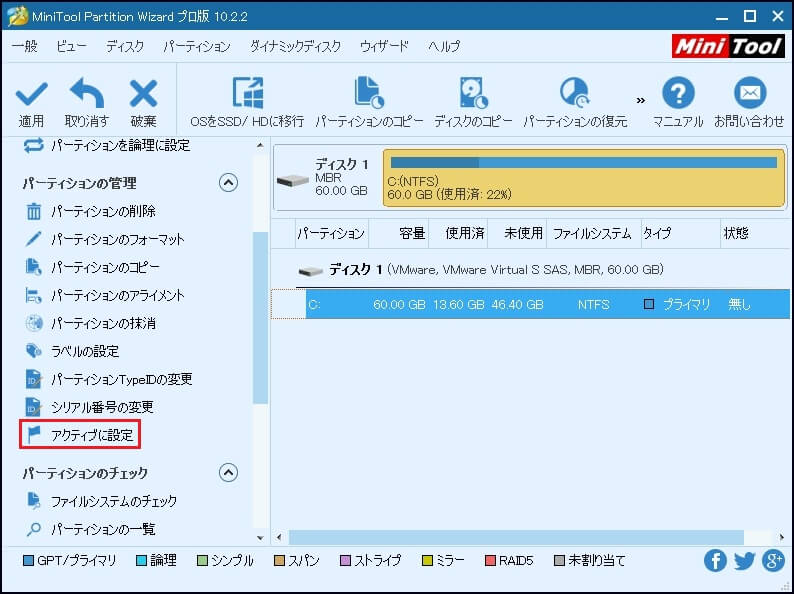This screenshot has width=794, height=594.
Task: Click the sidebar vertical scrollbar thumb
Action: click(x=260, y=318)
